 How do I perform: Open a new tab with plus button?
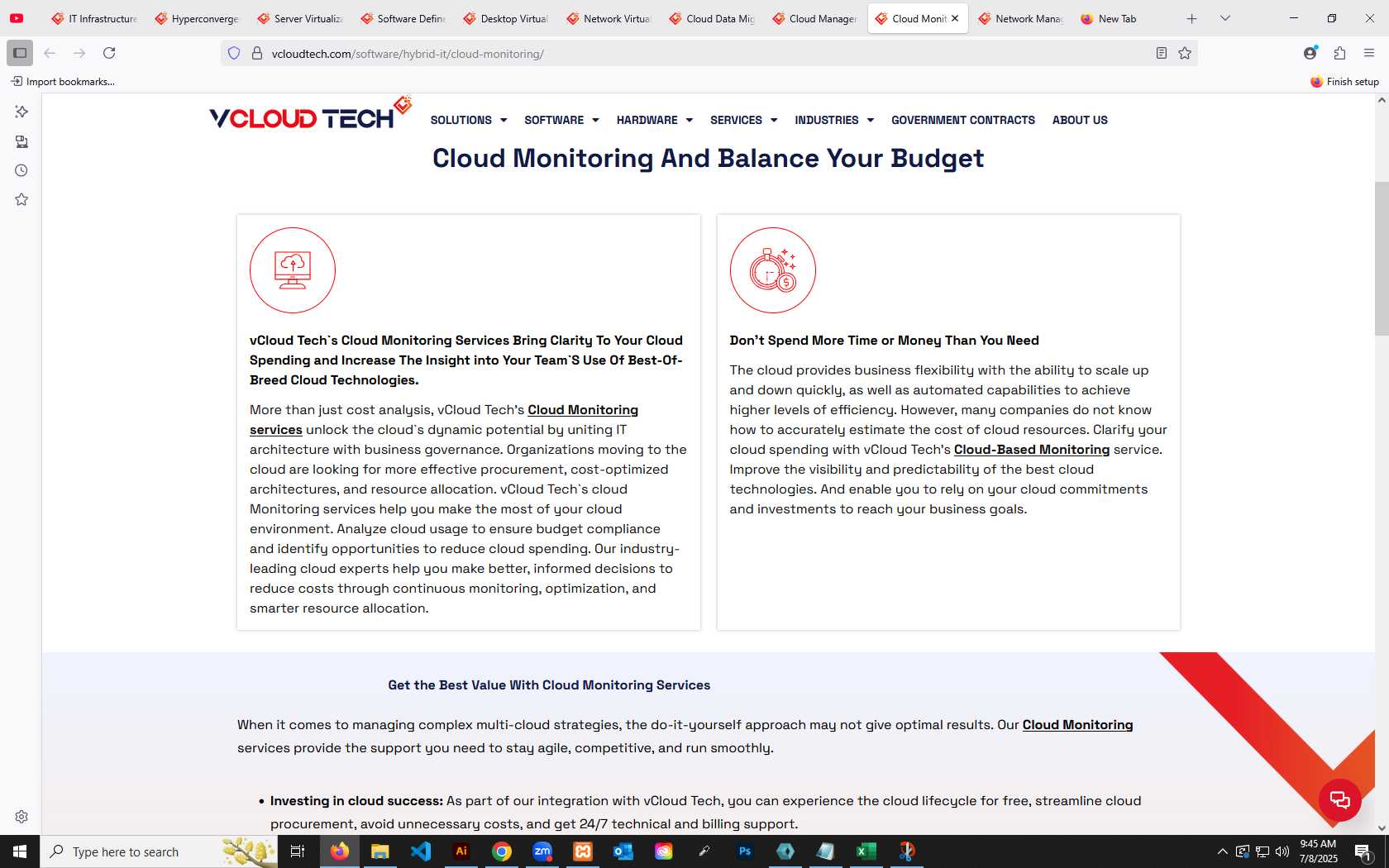tap(1191, 18)
